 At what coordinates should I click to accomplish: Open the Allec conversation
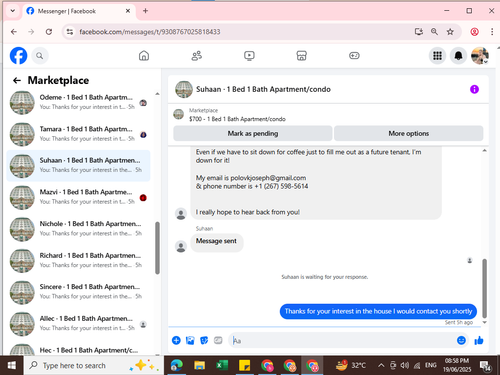click(x=78, y=324)
